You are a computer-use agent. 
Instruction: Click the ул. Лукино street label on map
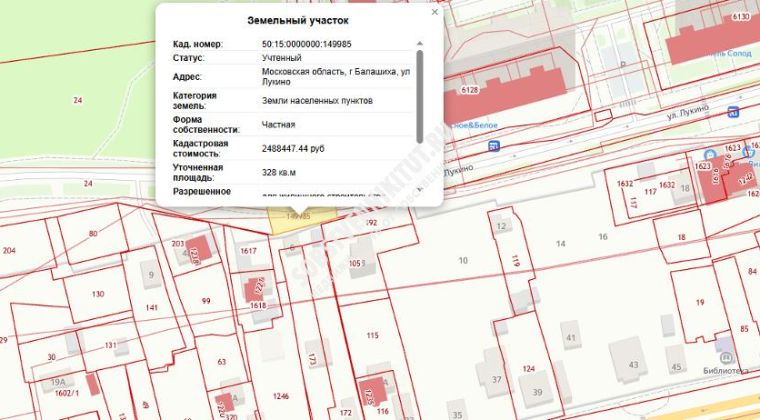tap(687, 112)
